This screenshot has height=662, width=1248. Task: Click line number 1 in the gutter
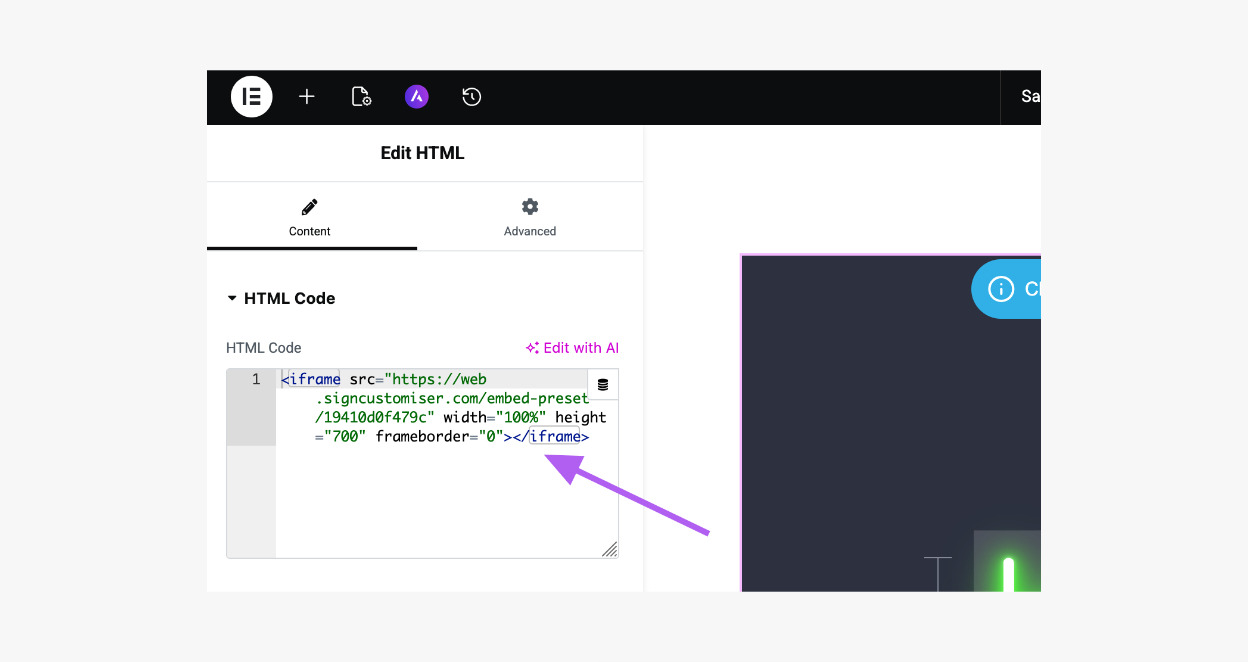coord(256,380)
